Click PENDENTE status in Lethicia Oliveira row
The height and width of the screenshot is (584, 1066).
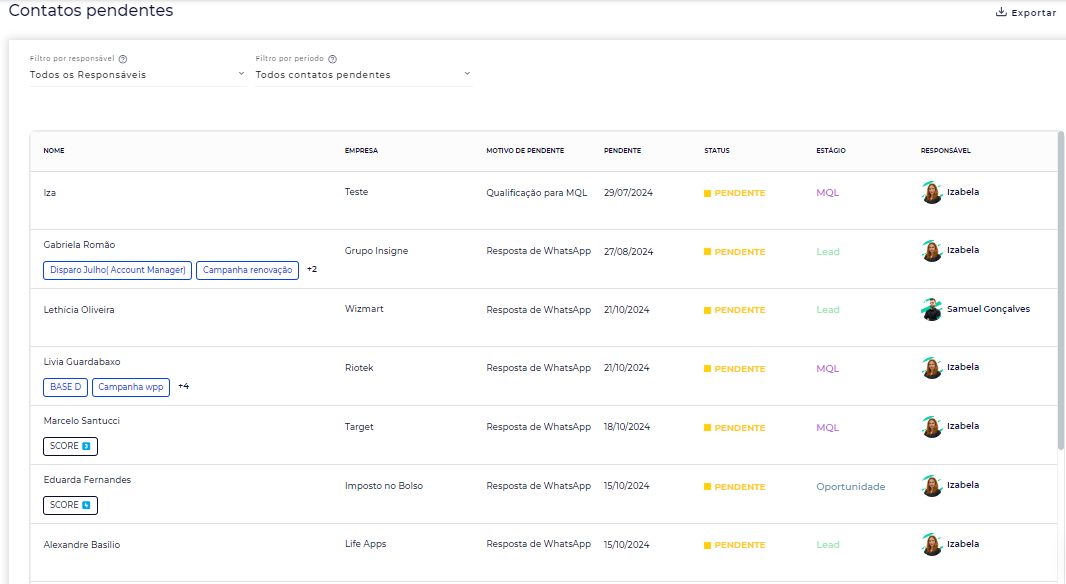pos(734,310)
